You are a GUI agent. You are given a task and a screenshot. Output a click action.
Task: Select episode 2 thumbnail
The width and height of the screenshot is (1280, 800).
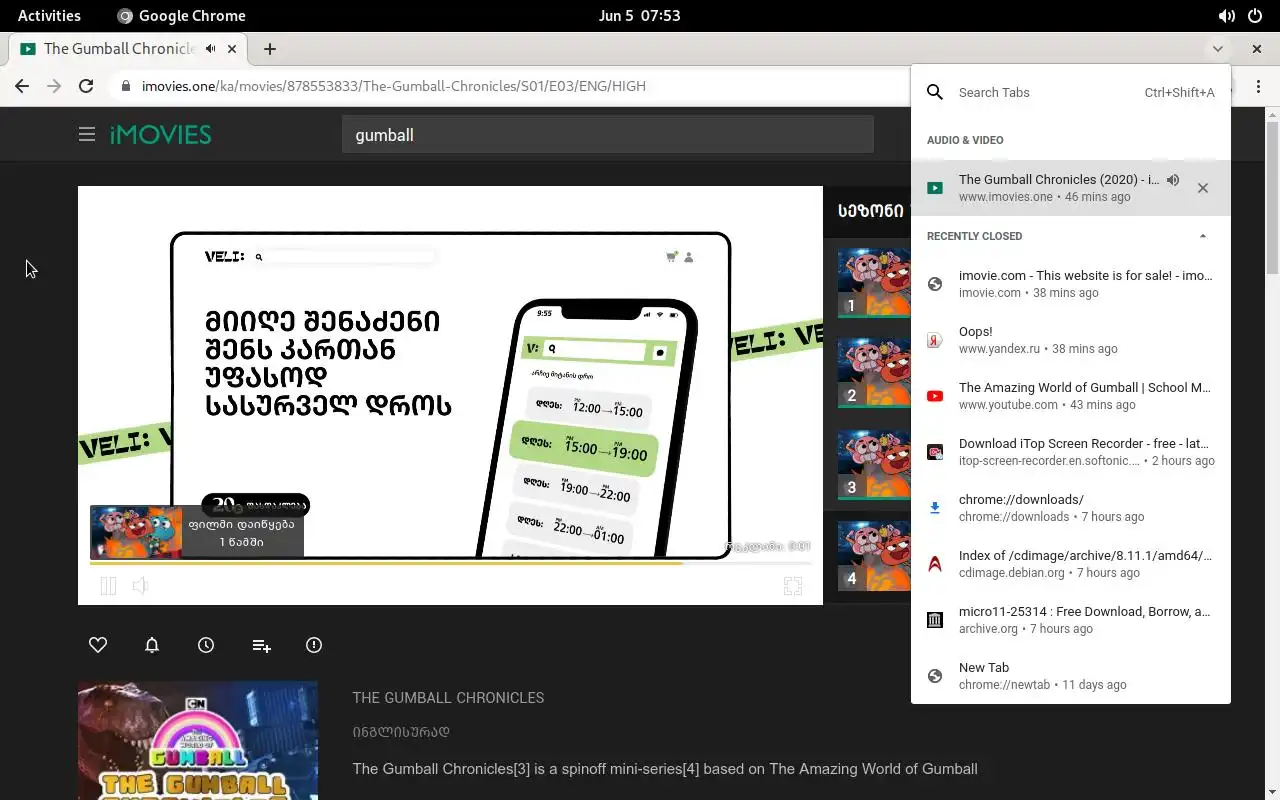(x=874, y=372)
